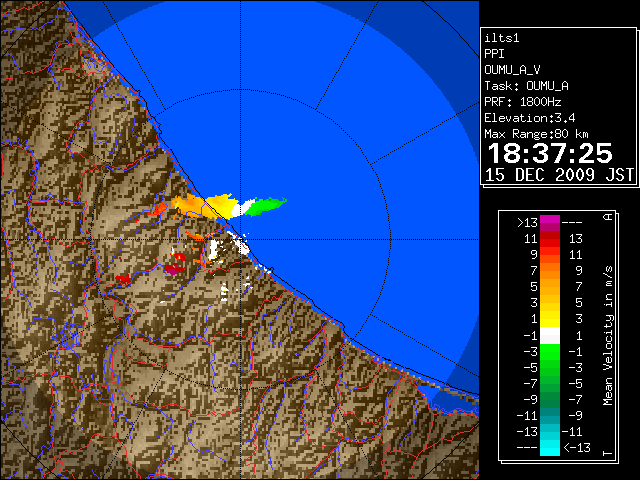640x480 pixels.
Task: Click the '>13' label at the legend's top left
Action: click(527, 223)
